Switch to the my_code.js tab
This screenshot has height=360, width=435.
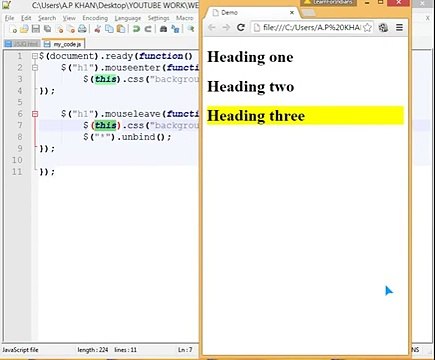63,44
